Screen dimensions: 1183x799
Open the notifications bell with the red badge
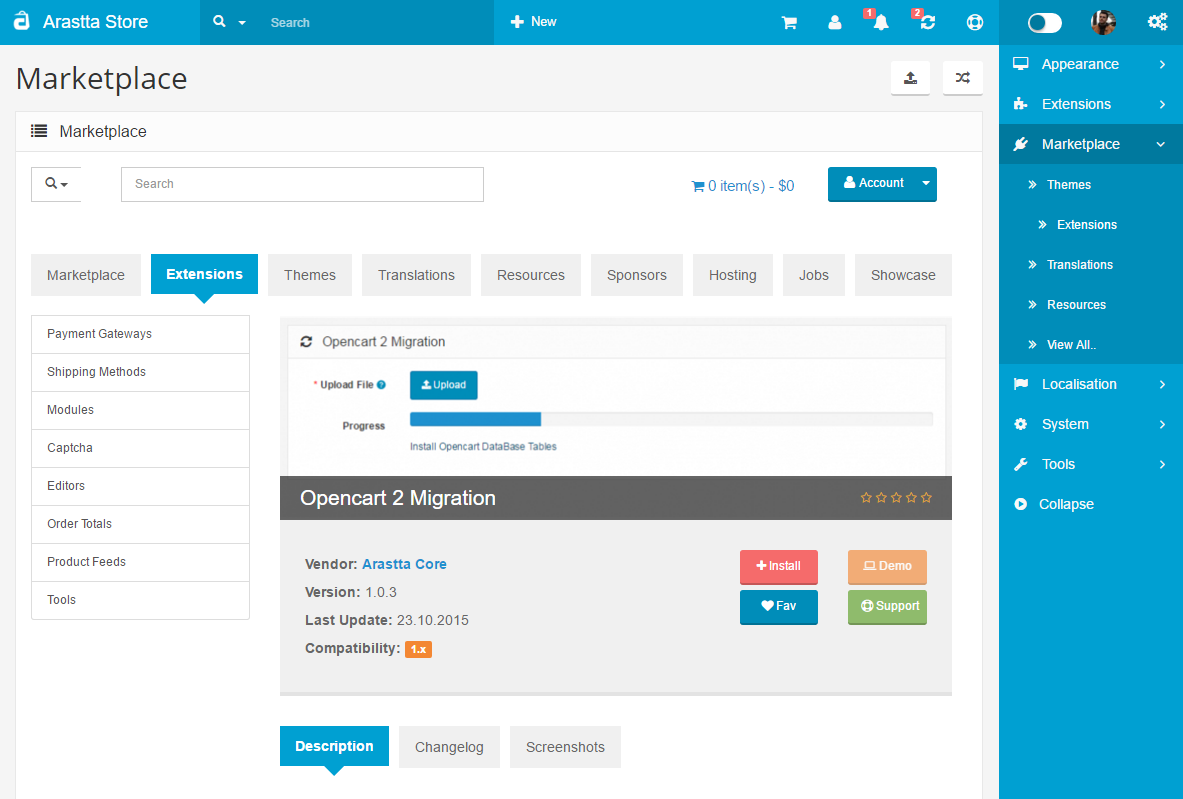(879, 22)
